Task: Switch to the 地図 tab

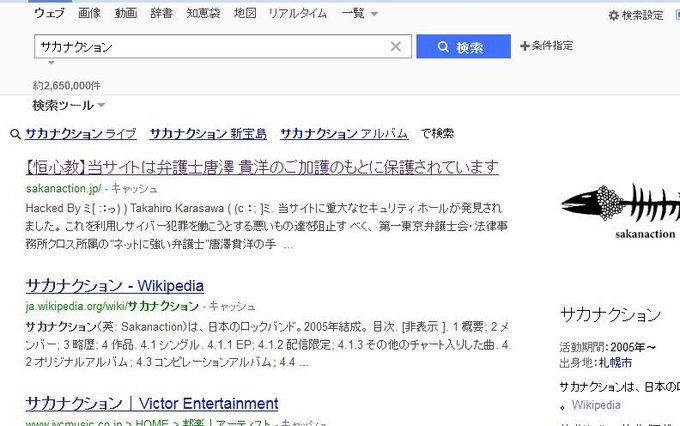Action: point(245,13)
